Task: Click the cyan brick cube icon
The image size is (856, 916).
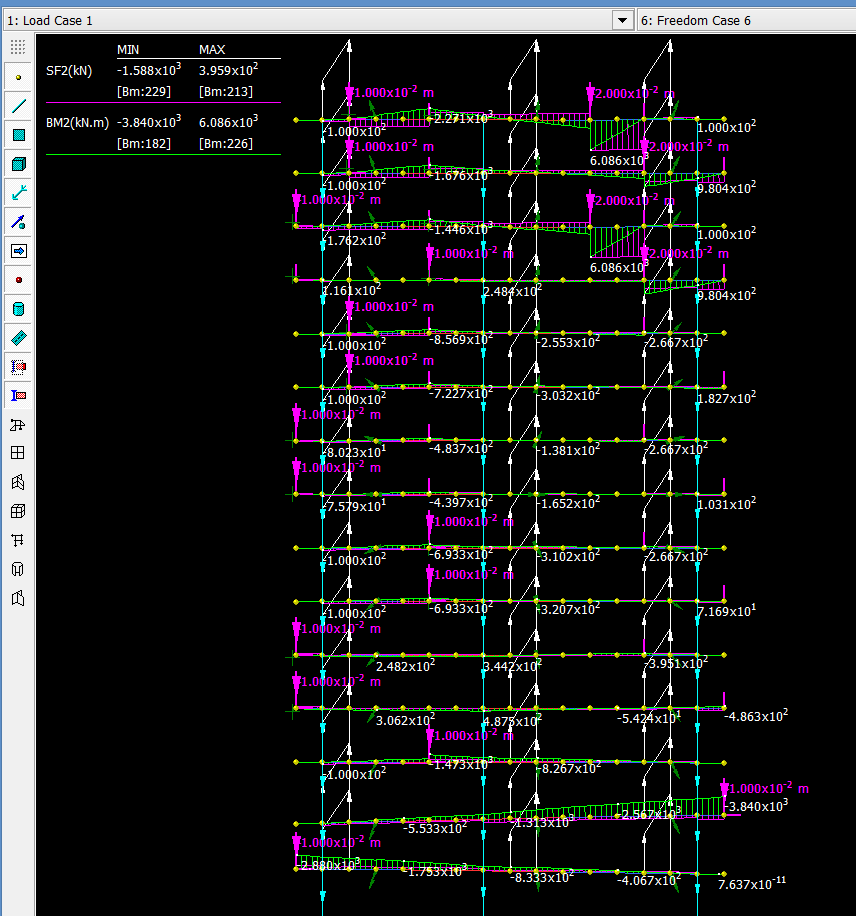Action: pyautogui.click(x=18, y=163)
